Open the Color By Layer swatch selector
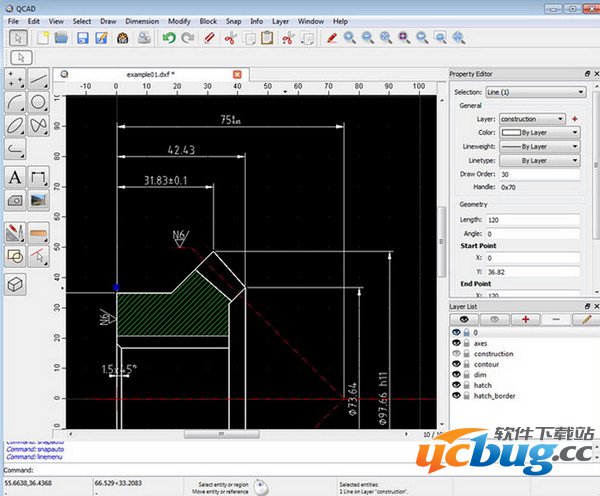 538,132
